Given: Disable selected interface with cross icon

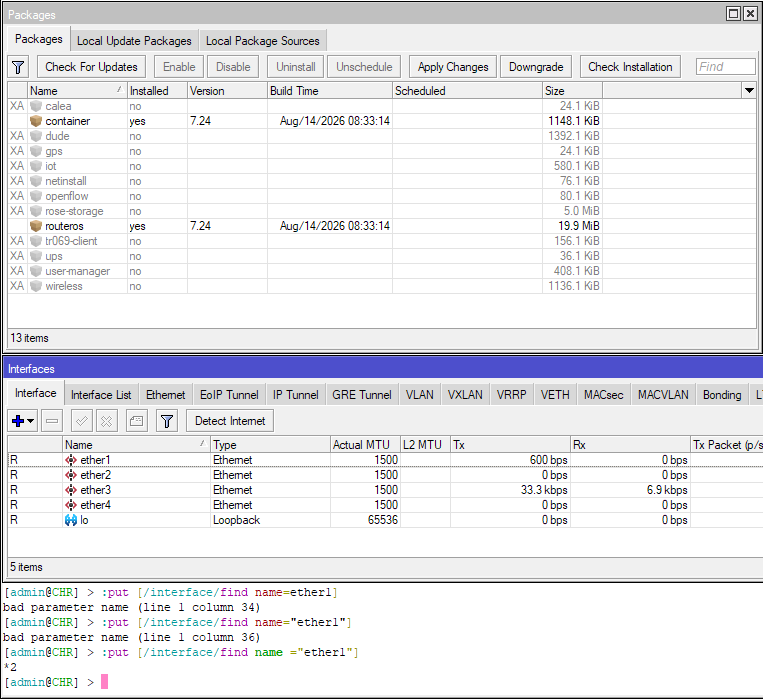Looking at the screenshot, I should point(107,421).
